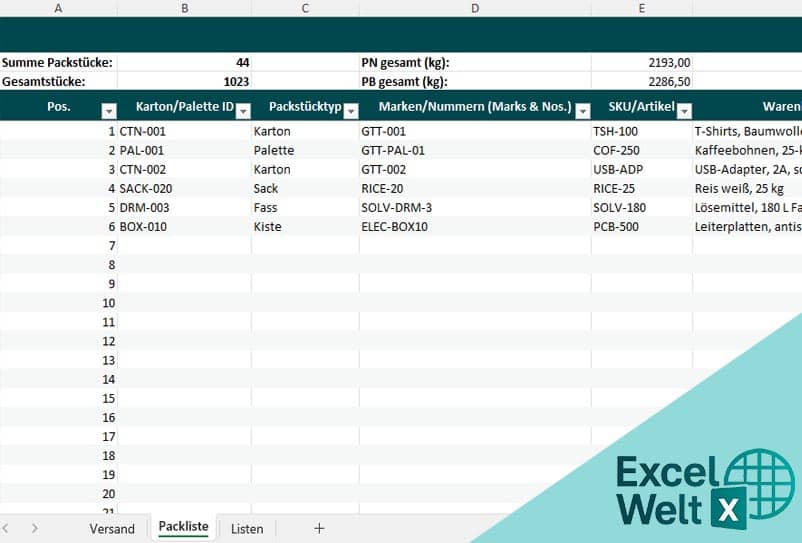The height and width of the screenshot is (543, 802).
Task: Switch to the Versand sheet tab
Action: 112,528
